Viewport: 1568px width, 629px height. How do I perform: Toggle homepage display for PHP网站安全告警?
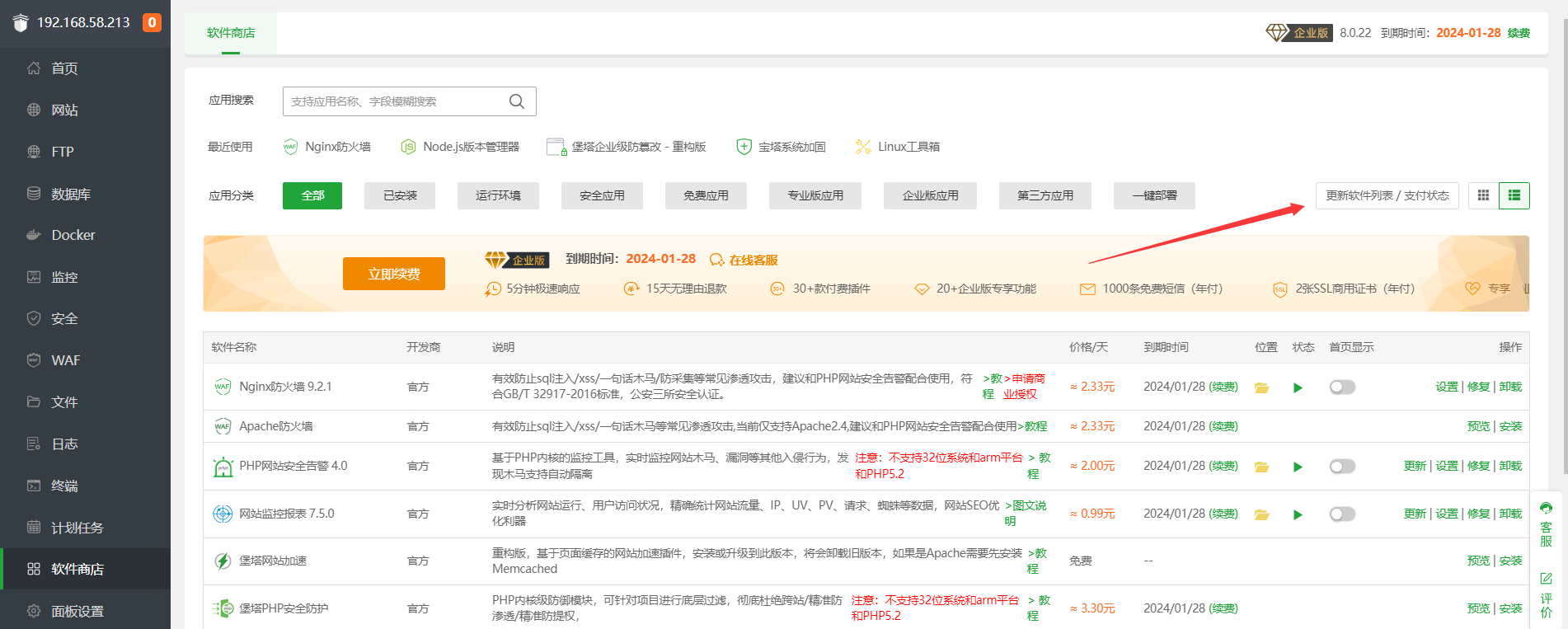point(1342,467)
